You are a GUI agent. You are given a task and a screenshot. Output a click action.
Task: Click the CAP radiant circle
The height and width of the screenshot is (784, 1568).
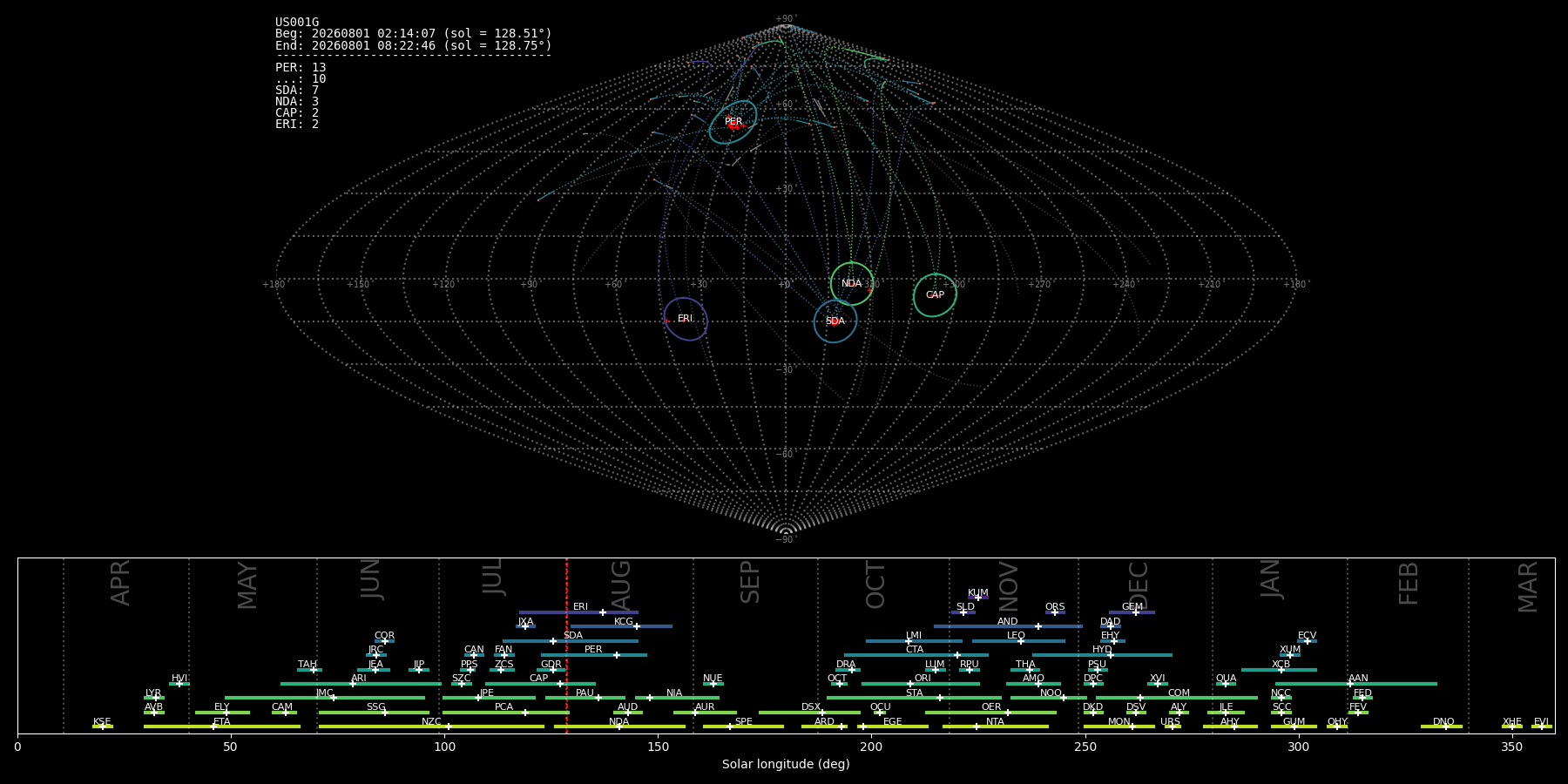(935, 295)
